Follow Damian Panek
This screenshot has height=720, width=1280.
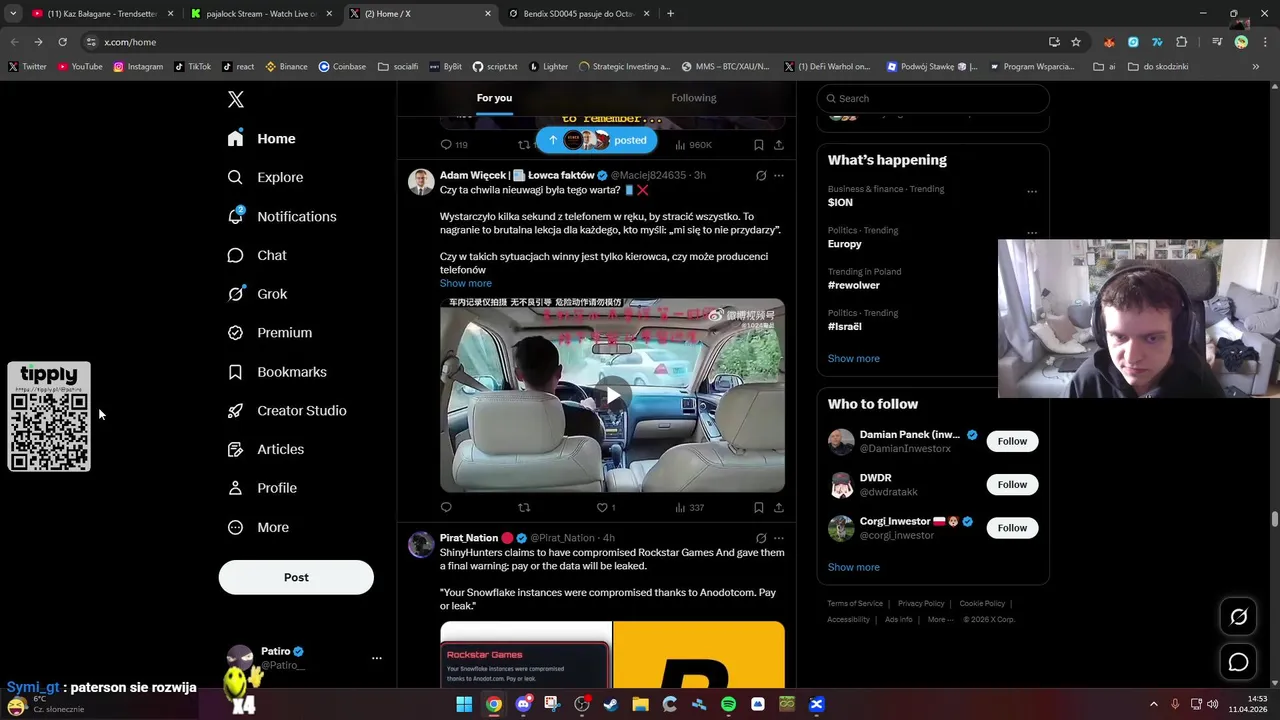coord(1012,441)
